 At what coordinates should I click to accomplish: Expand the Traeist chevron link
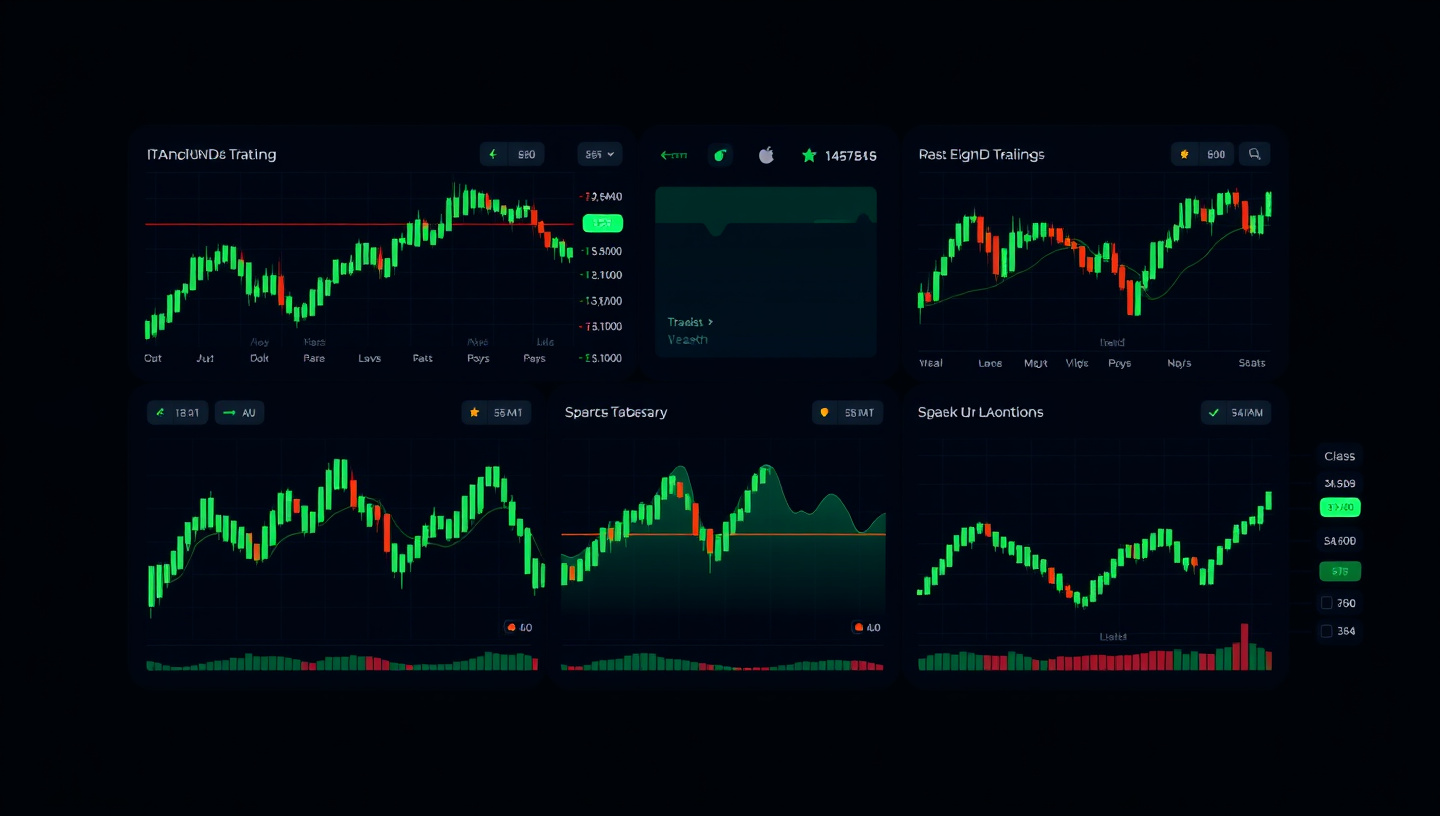click(x=690, y=322)
